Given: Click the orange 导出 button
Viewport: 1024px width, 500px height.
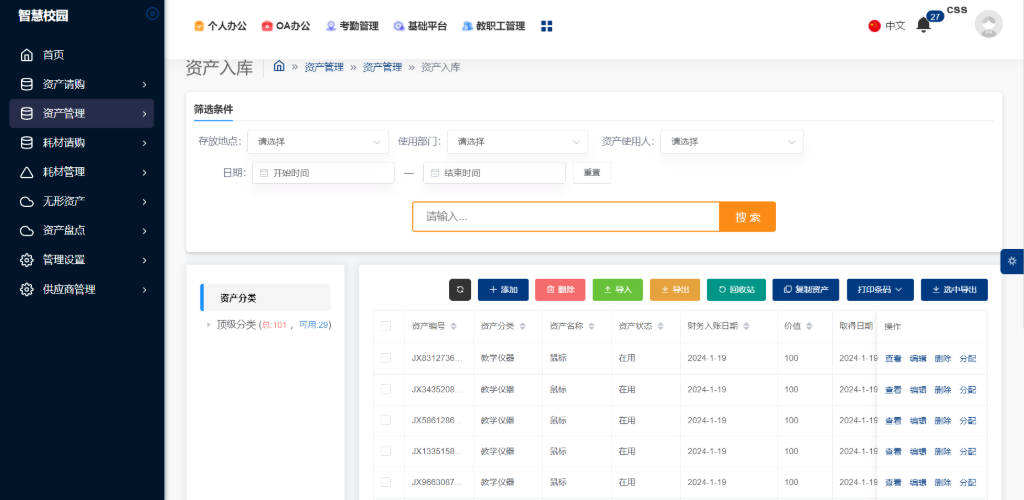Looking at the screenshot, I should [675, 290].
